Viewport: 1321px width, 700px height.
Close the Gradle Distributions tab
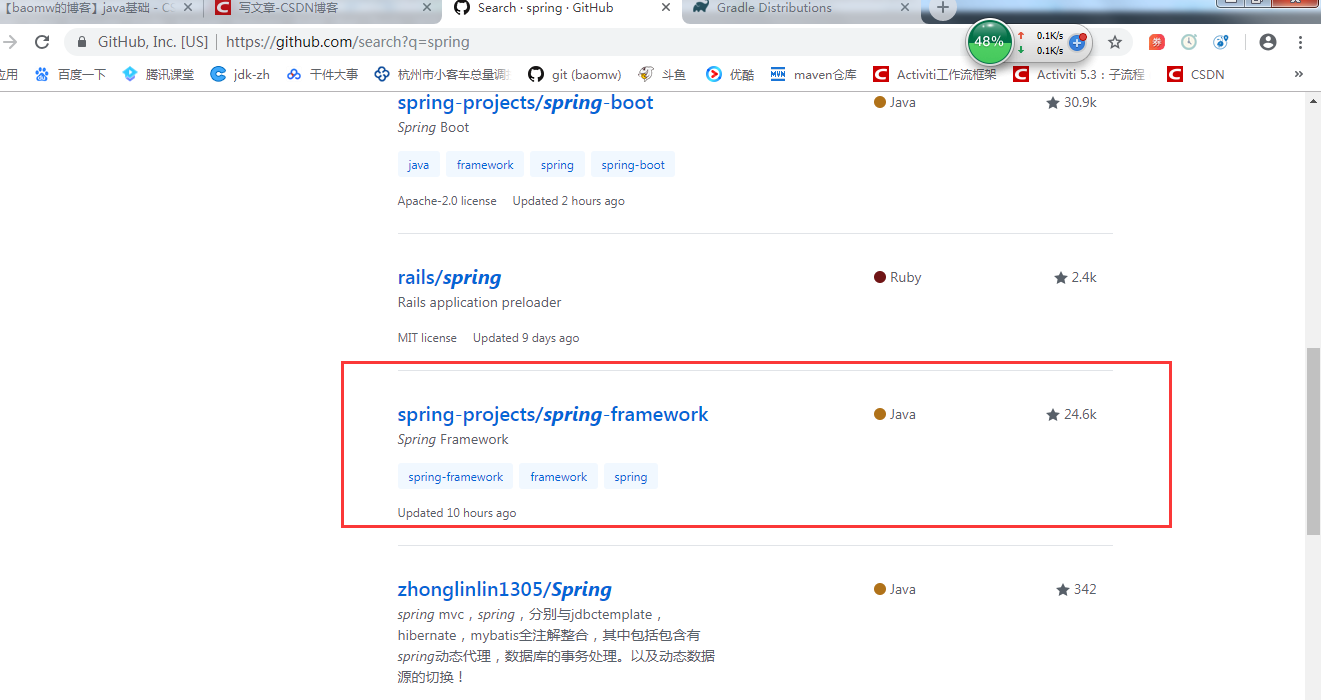(x=905, y=8)
